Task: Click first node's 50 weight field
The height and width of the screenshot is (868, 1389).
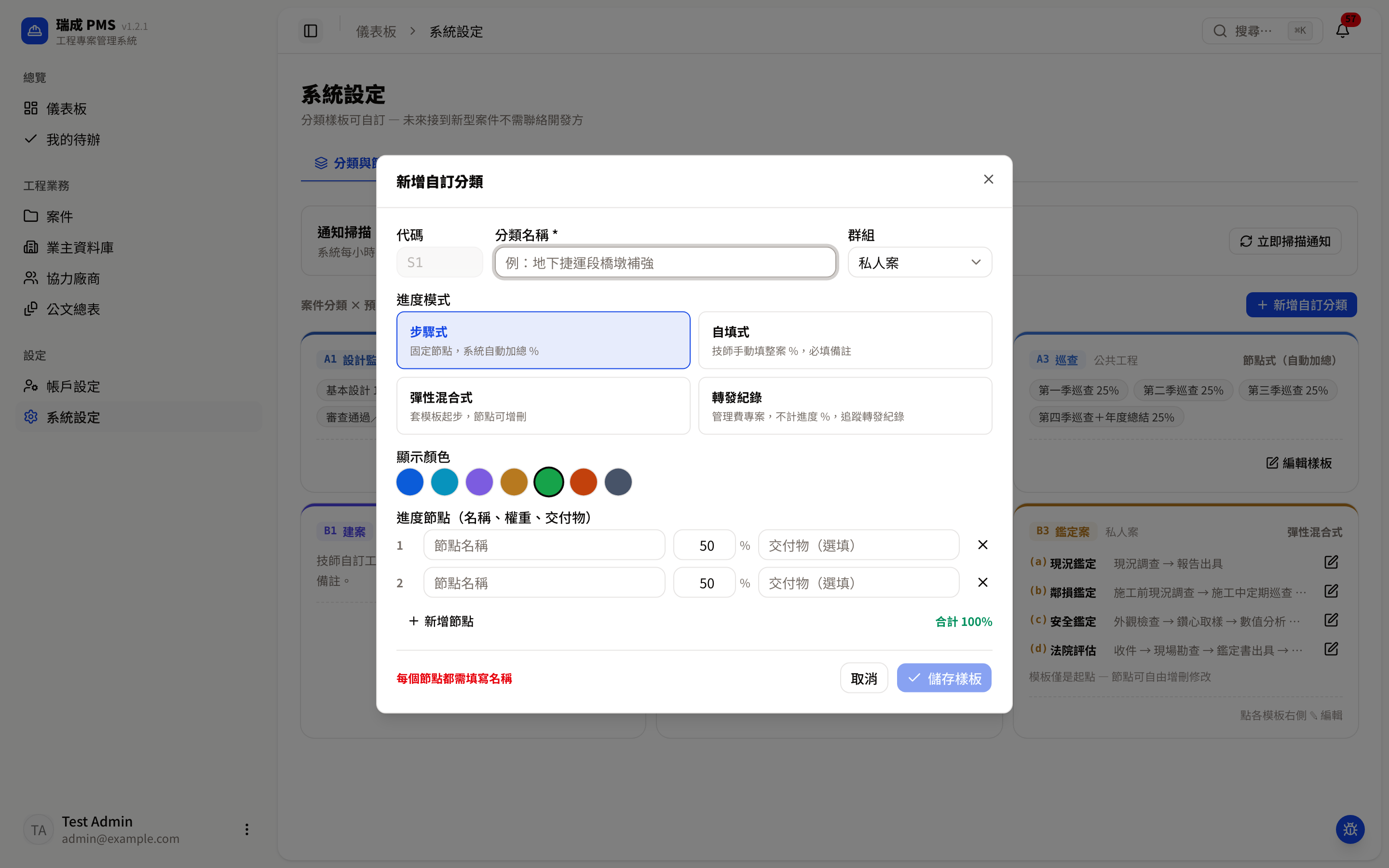Action: (704, 545)
